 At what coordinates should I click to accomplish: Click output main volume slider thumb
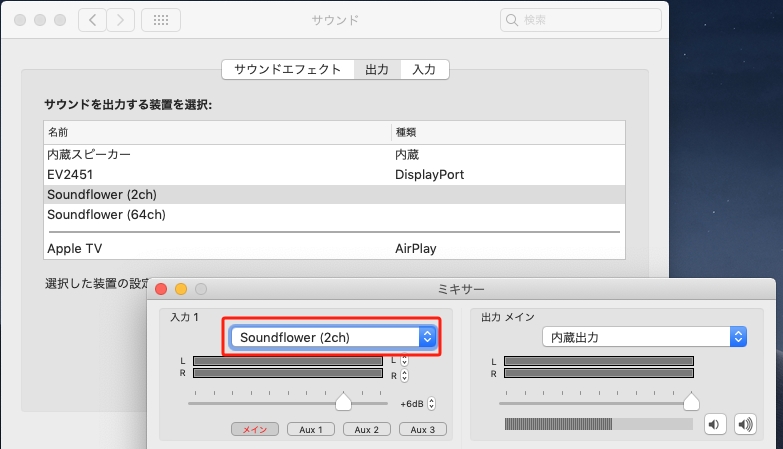click(691, 402)
